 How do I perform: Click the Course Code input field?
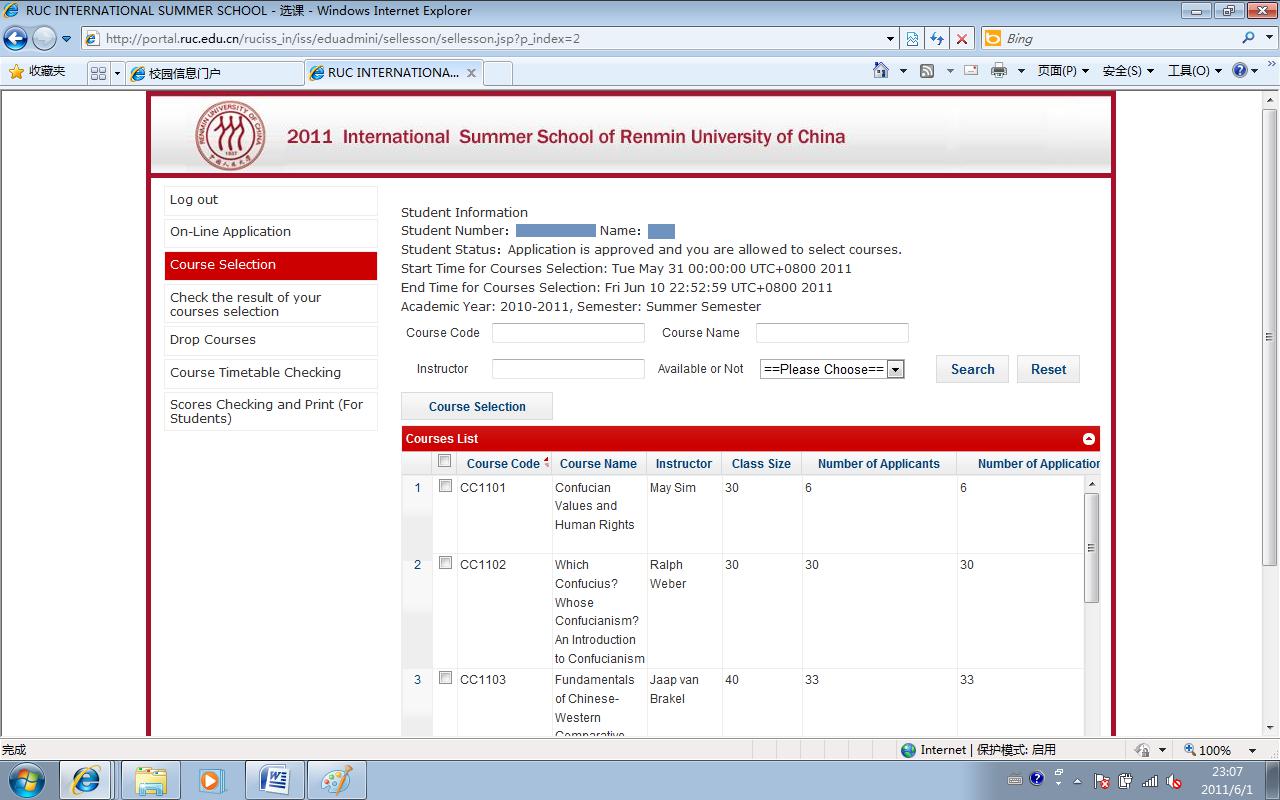pos(568,333)
